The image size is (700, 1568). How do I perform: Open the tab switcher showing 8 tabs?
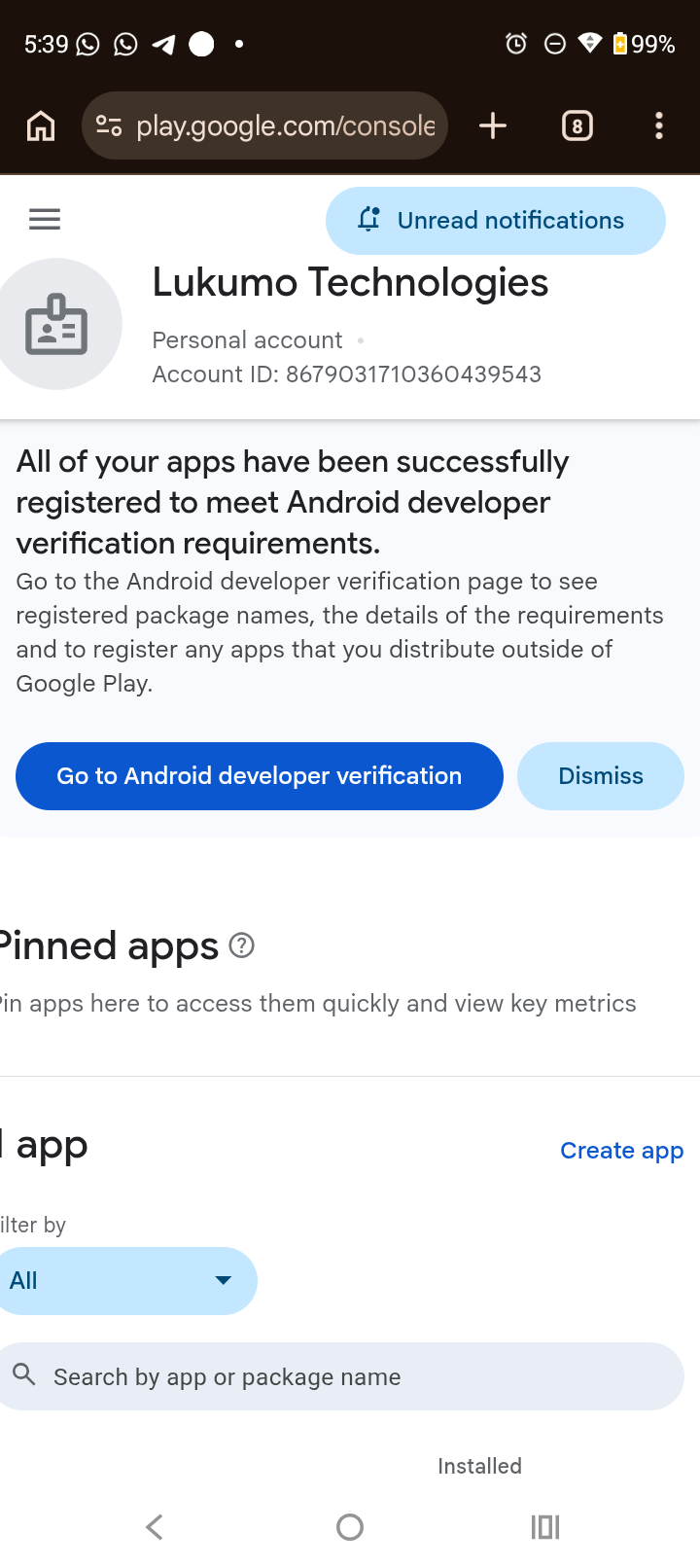click(577, 125)
